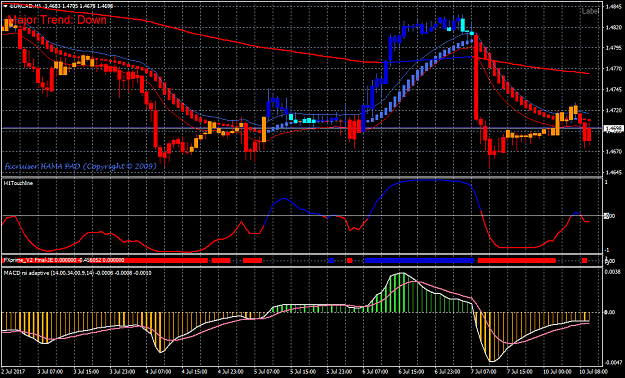Click the FXprime_V2 Final indicator label
The height and width of the screenshot is (378, 625).
64,260
